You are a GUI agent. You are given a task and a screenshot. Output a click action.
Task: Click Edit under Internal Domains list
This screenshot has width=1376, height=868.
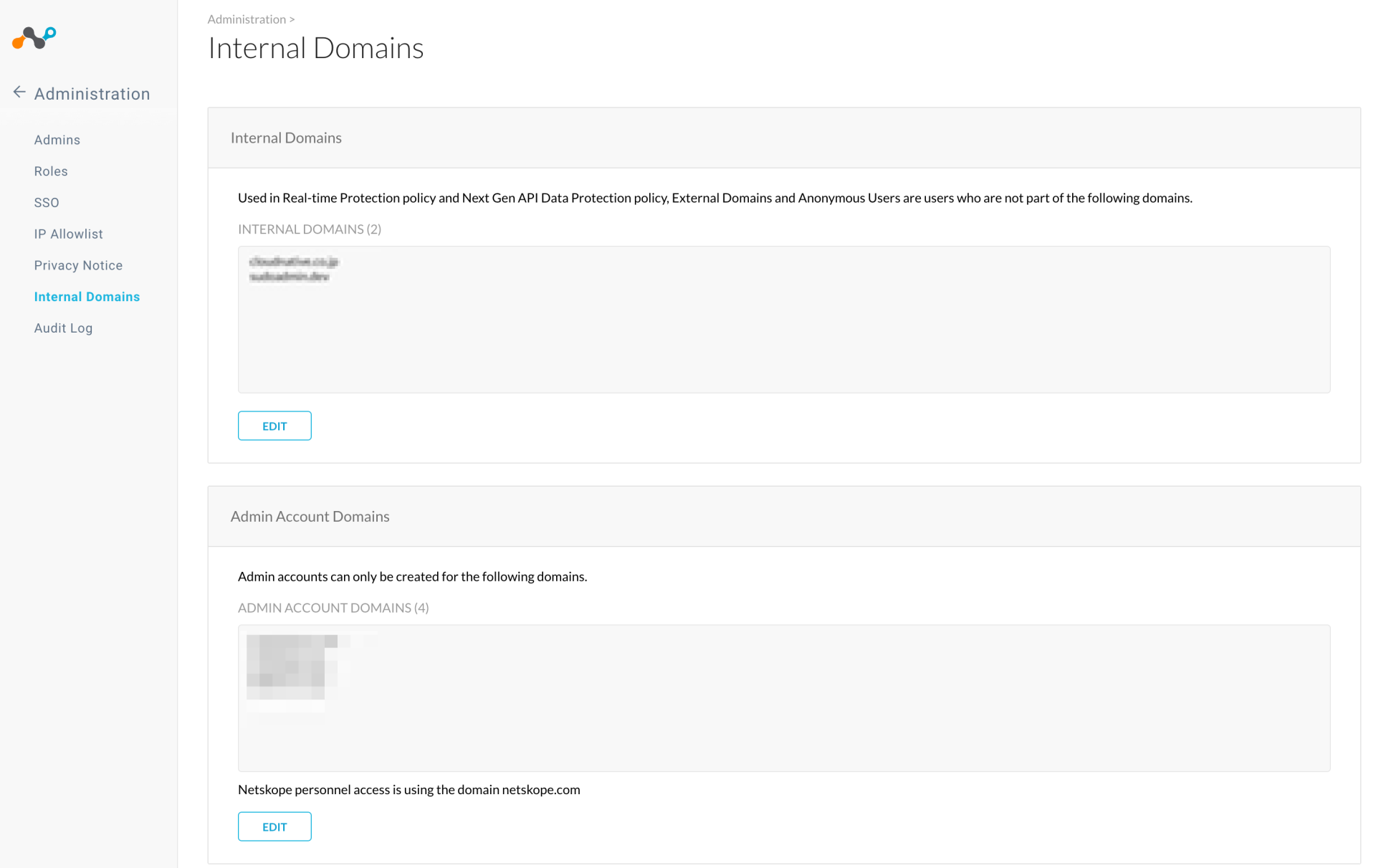(274, 426)
